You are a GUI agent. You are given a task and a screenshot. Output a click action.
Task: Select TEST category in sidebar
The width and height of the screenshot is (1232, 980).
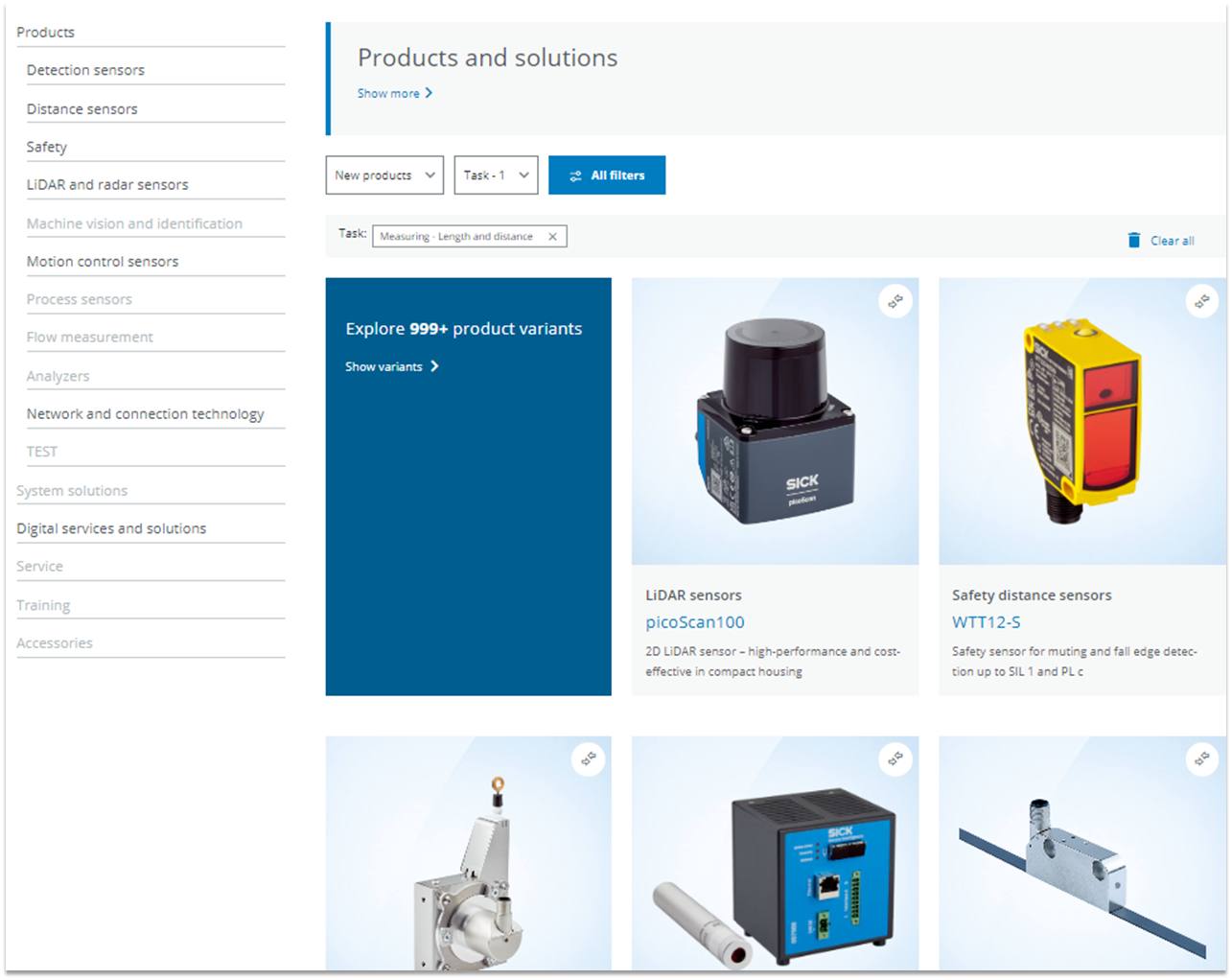click(42, 452)
